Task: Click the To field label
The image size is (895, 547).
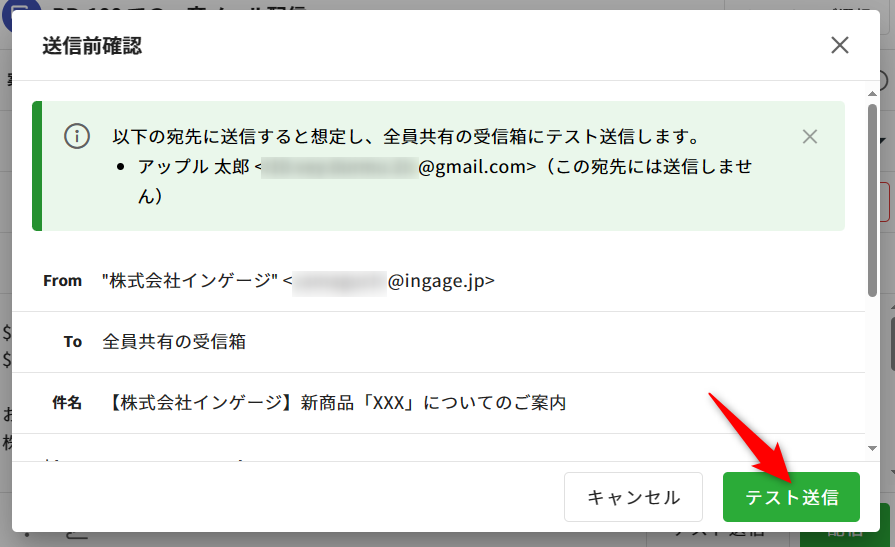Action: click(72, 342)
